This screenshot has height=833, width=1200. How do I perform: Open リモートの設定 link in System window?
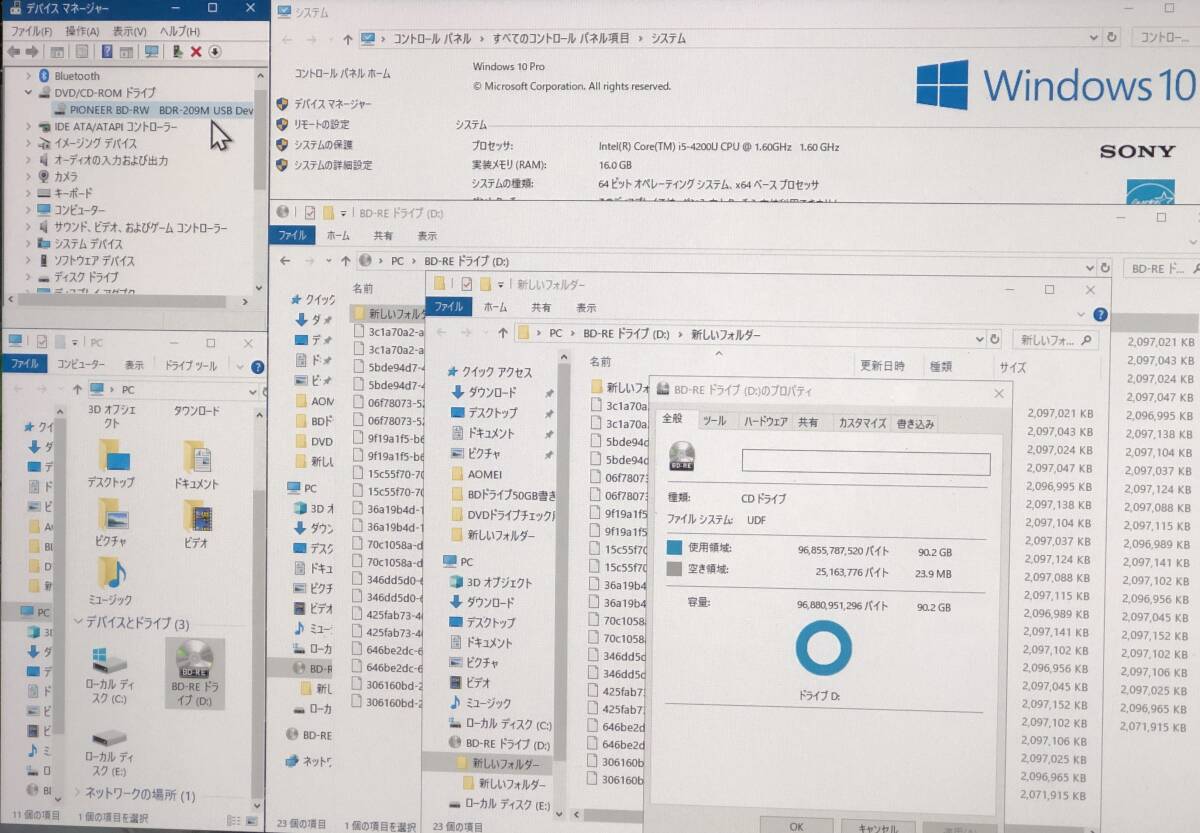click(x=321, y=124)
